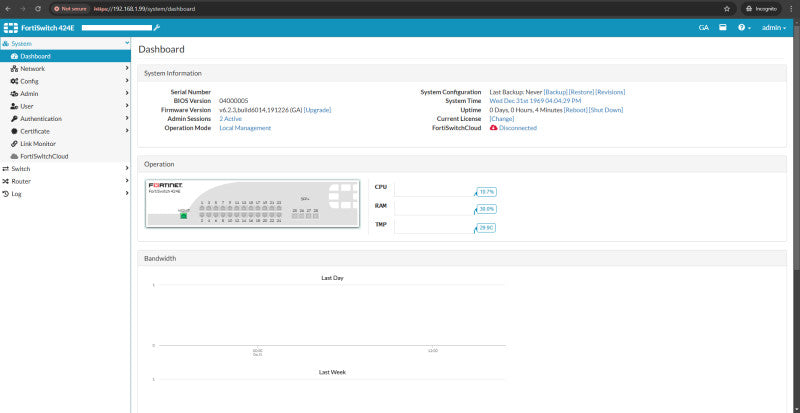The image size is (800, 413).
Task: Click the Last Day chart title
Action: tap(332, 278)
